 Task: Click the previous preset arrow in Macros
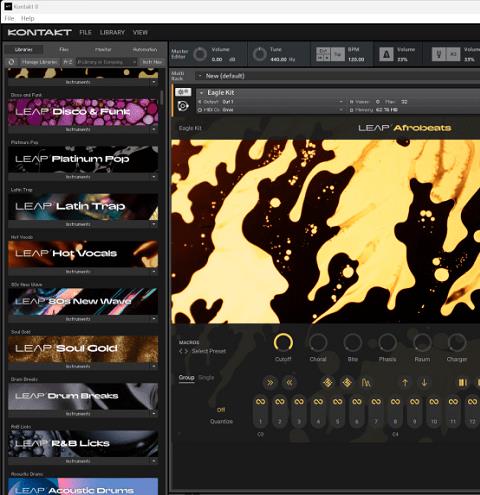[181, 351]
